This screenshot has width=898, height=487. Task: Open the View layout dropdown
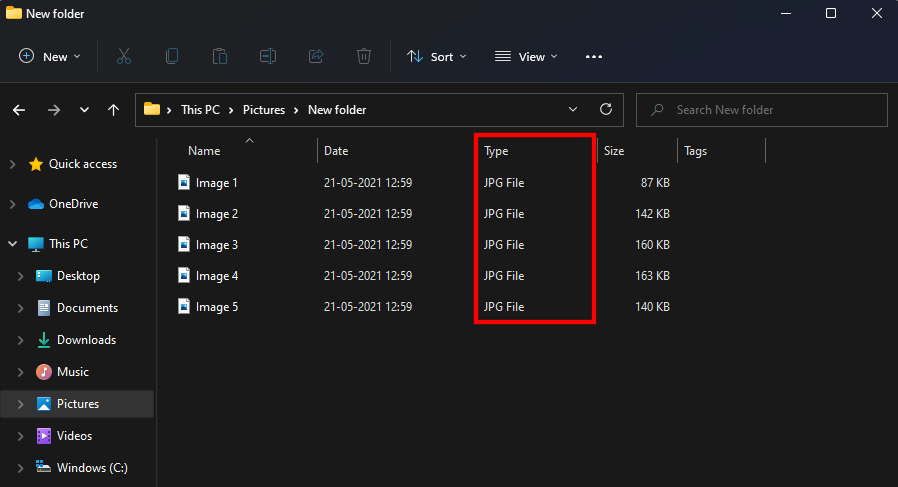(526, 57)
